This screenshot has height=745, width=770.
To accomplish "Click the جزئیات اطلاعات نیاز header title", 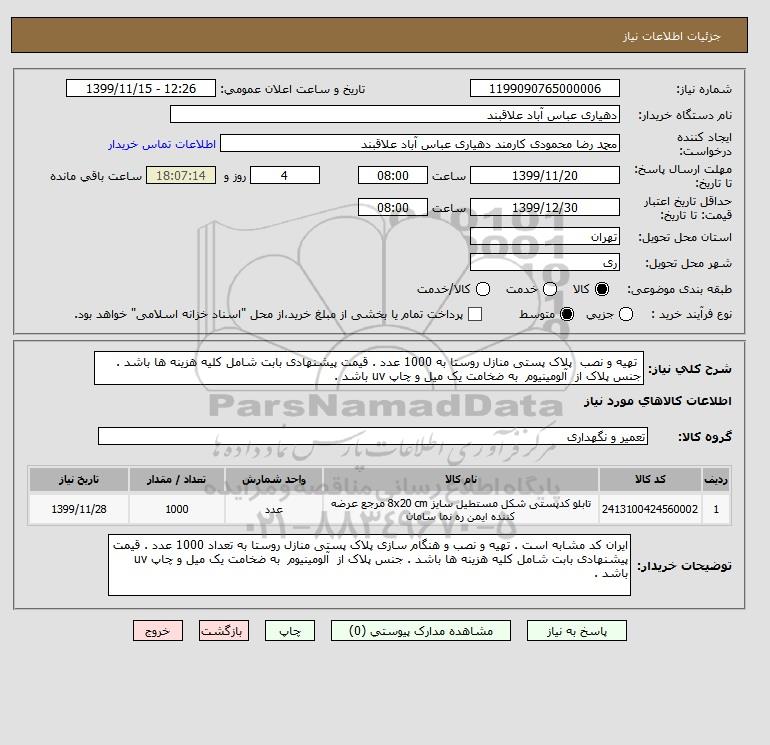I will tap(672, 36).
